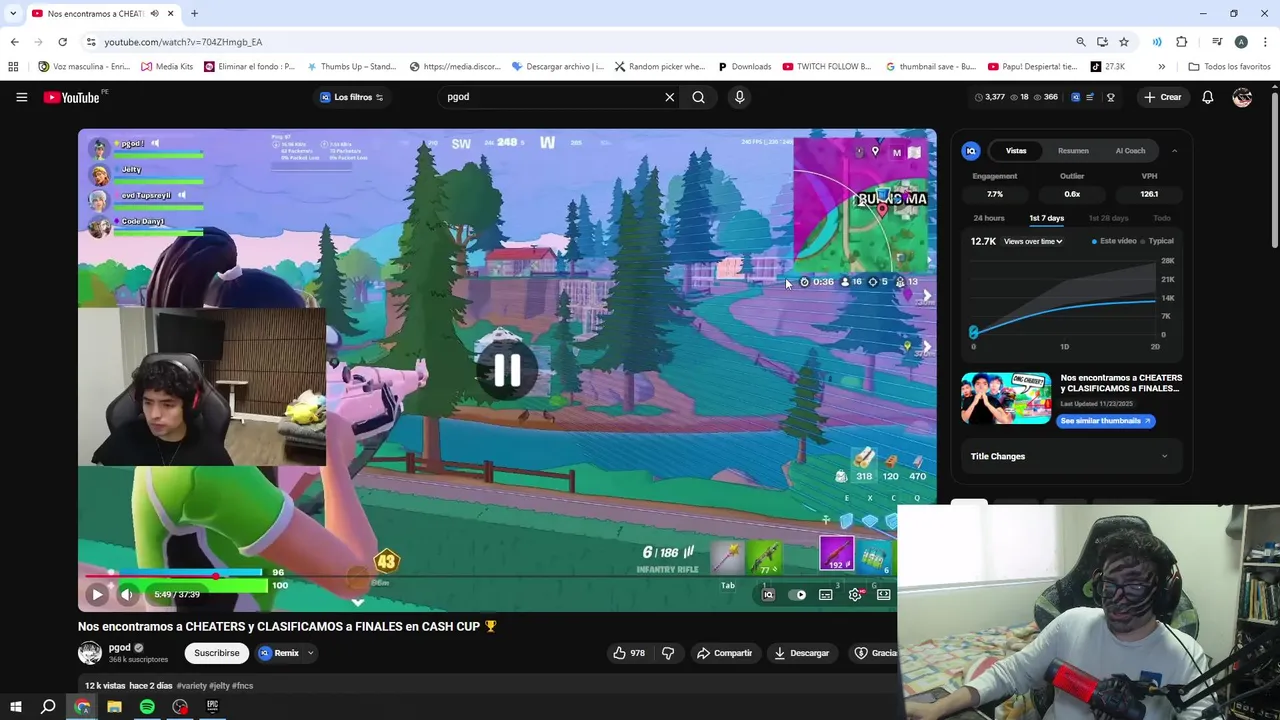Run the search with the magnifier button

point(698,97)
